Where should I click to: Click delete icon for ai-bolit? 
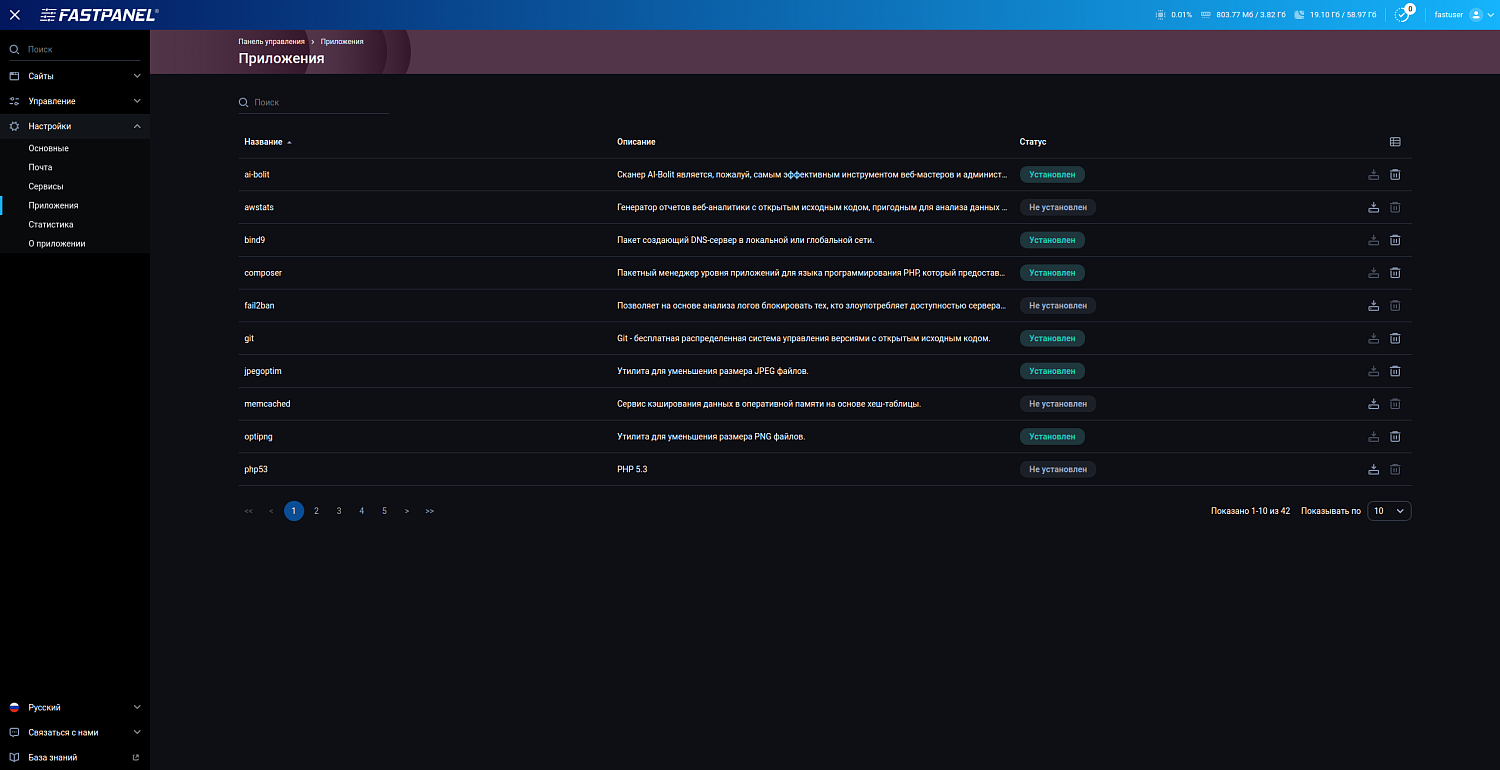[x=1395, y=174]
